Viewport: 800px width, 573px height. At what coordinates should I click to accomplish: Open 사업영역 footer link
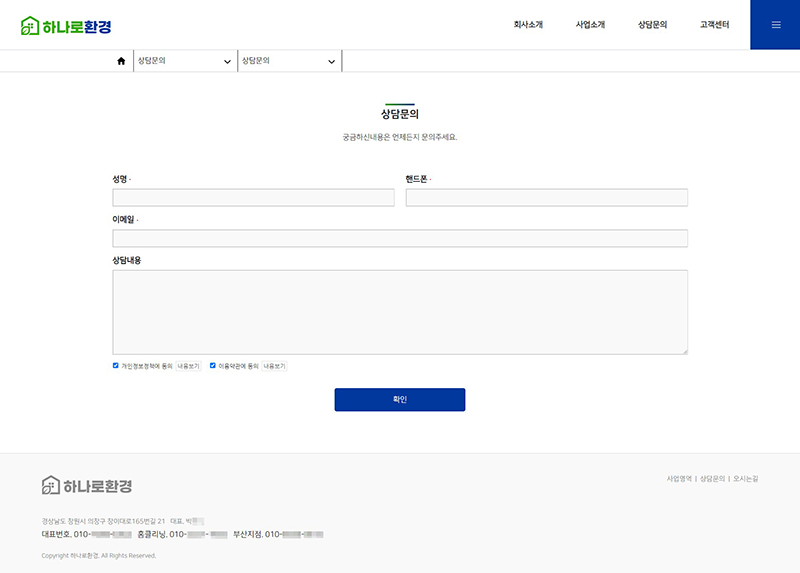679,479
